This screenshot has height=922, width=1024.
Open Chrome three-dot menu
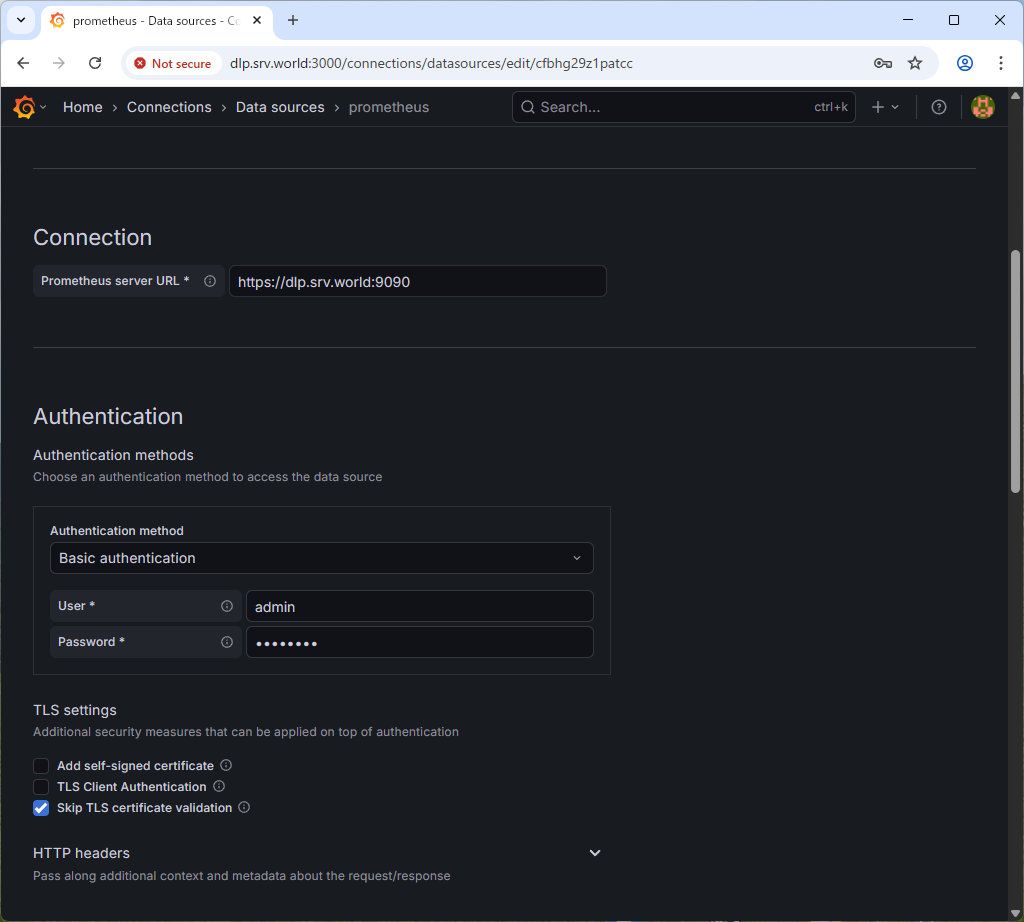pyautogui.click(x=1000, y=63)
